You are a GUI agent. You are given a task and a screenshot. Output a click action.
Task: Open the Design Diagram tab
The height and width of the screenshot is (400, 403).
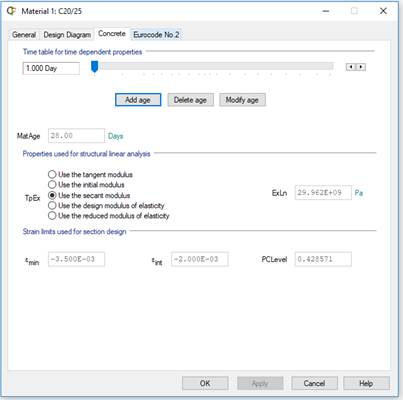point(67,35)
